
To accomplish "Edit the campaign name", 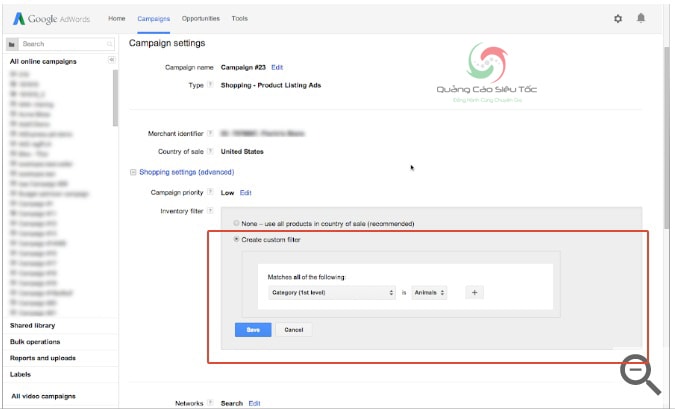I will pos(277,67).
